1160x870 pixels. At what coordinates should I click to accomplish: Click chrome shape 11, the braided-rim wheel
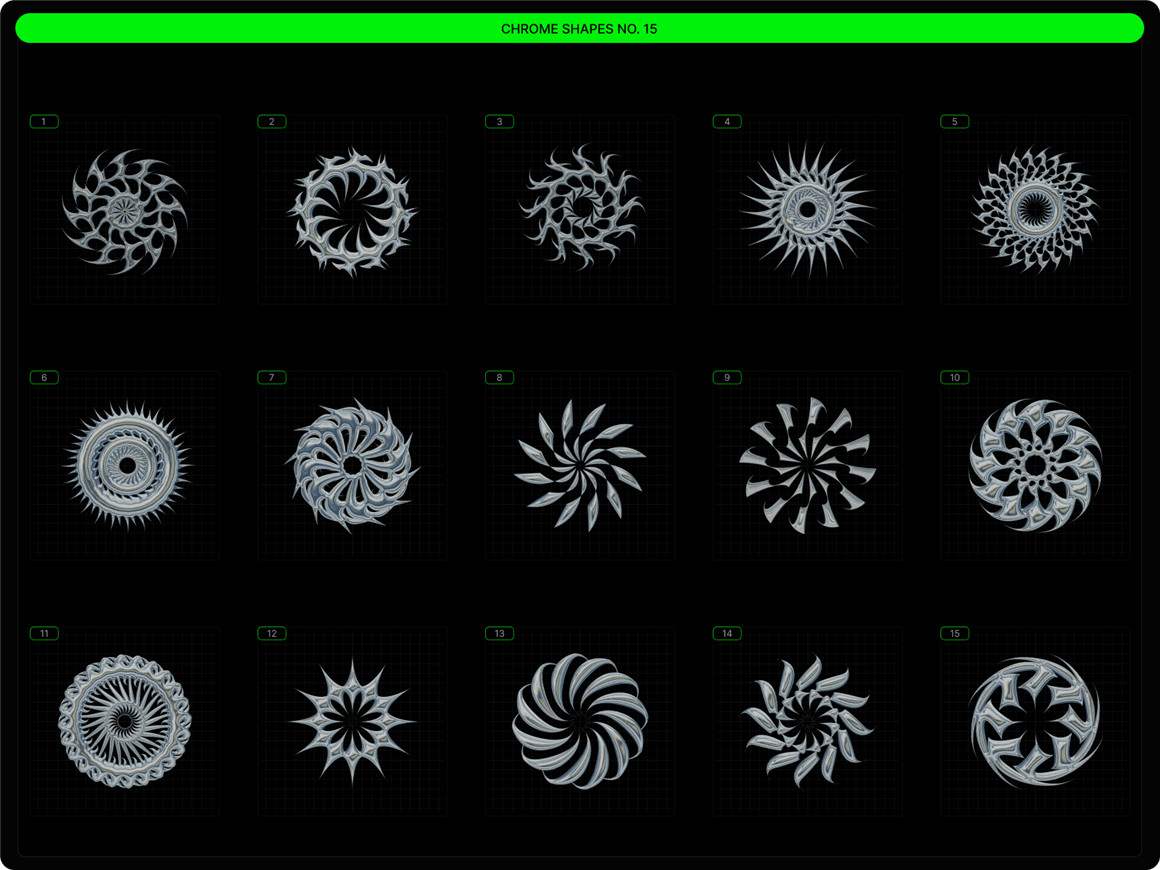click(x=125, y=721)
